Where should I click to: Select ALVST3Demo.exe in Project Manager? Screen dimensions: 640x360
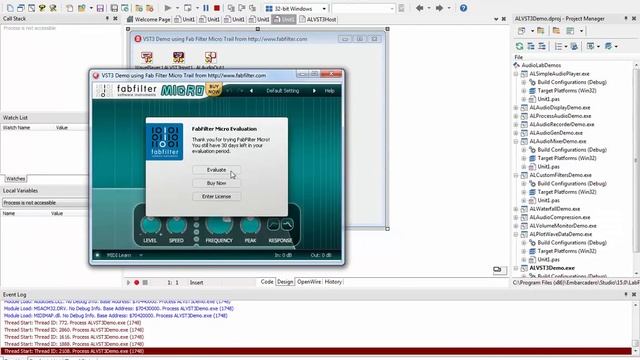(x=552, y=268)
